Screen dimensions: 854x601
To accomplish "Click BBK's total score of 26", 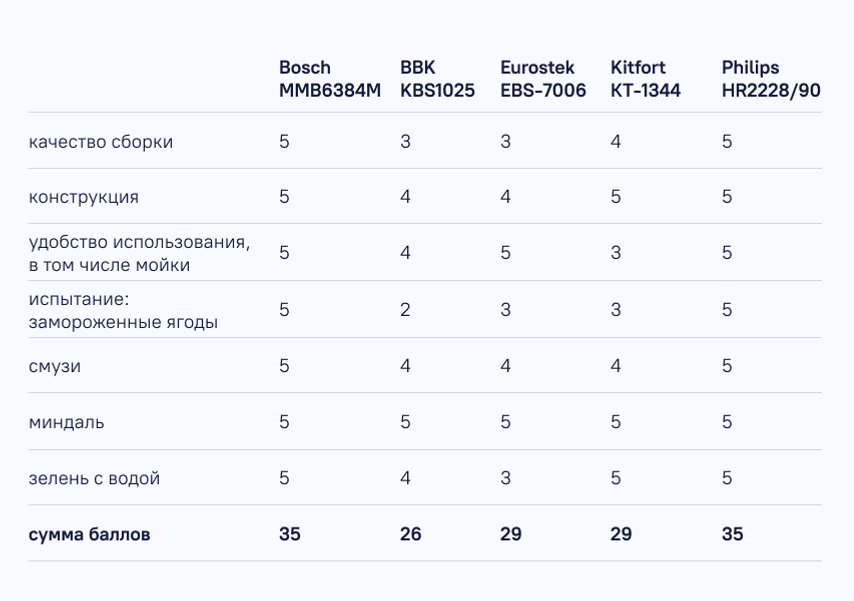I will (411, 534).
